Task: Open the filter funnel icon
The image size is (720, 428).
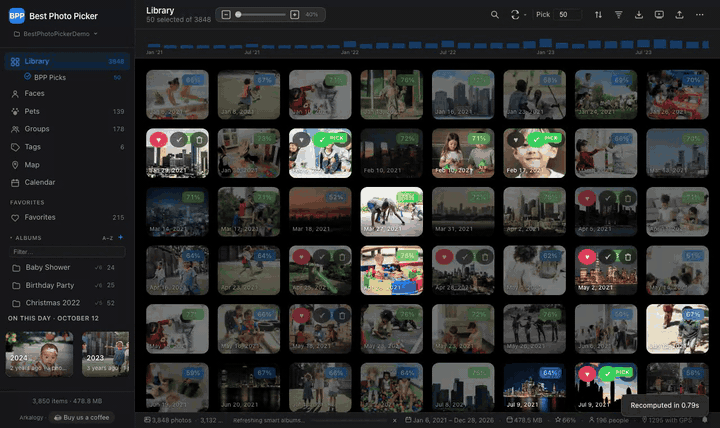Action: click(x=619, y=15)
